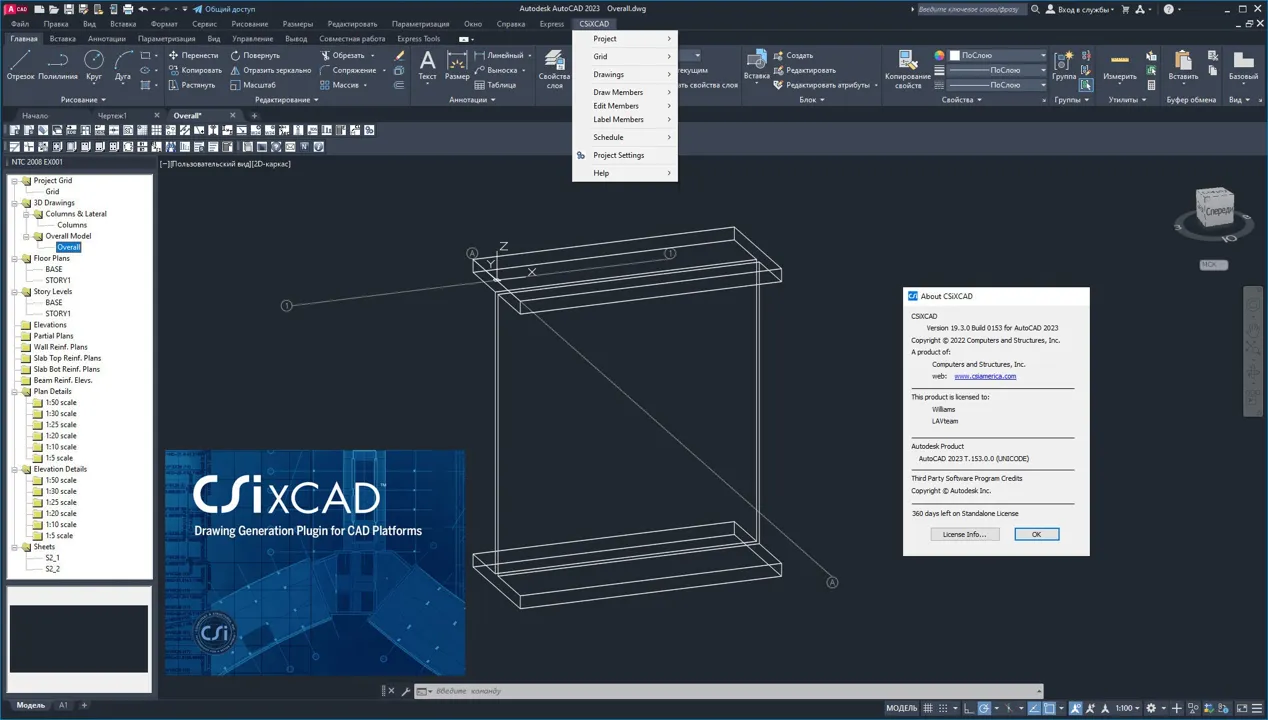This screenshot has width=1268, height=720.
Task: Open the ПоСлою color dropdown
Action: pyautogui.click(x=996, y=55)
